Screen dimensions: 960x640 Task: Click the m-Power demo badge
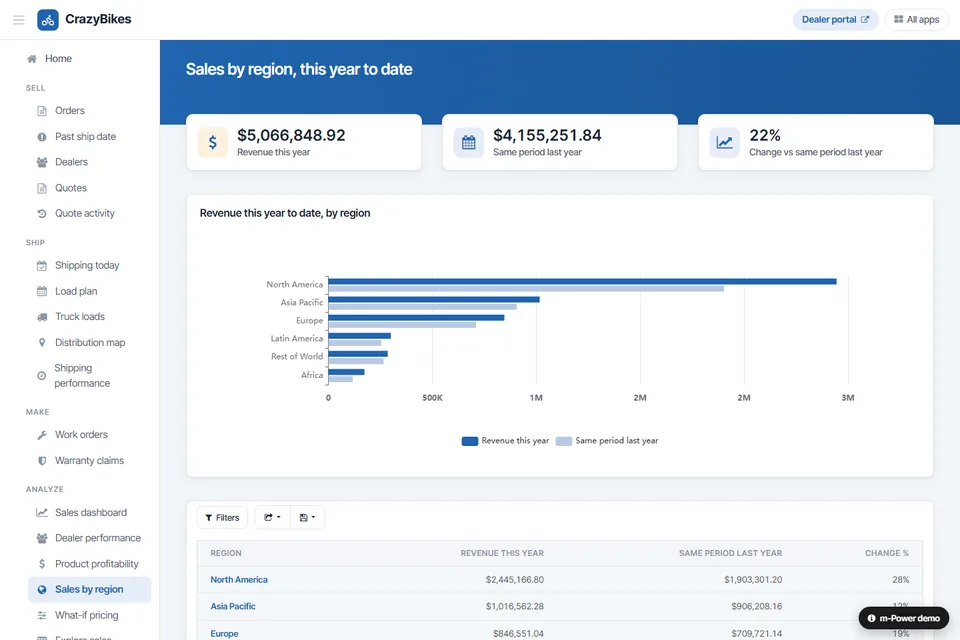pyautogui.click(x=904, y=619)
